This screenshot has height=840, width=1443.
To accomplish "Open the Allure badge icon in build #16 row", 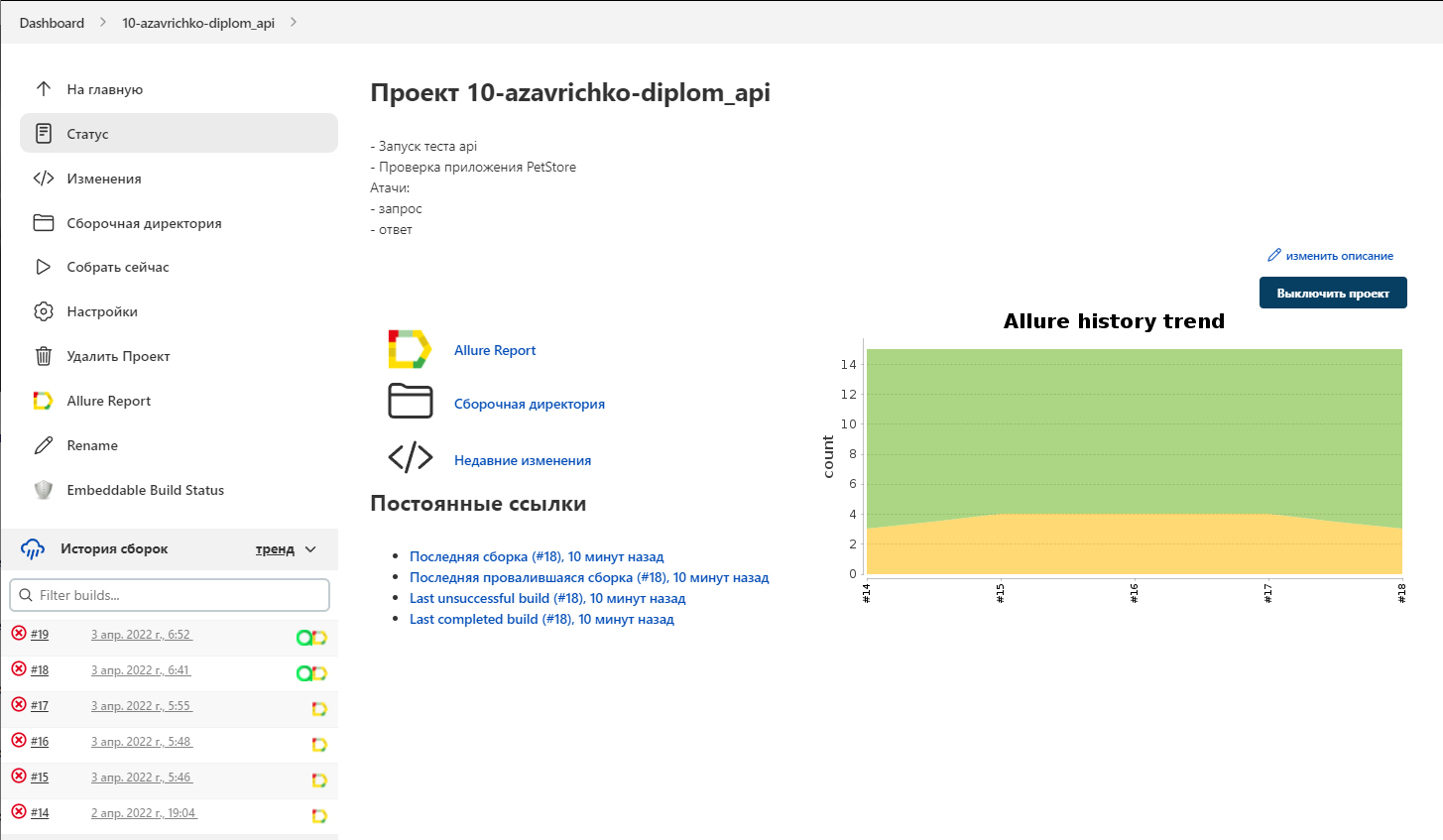I will tap(319, 745).
